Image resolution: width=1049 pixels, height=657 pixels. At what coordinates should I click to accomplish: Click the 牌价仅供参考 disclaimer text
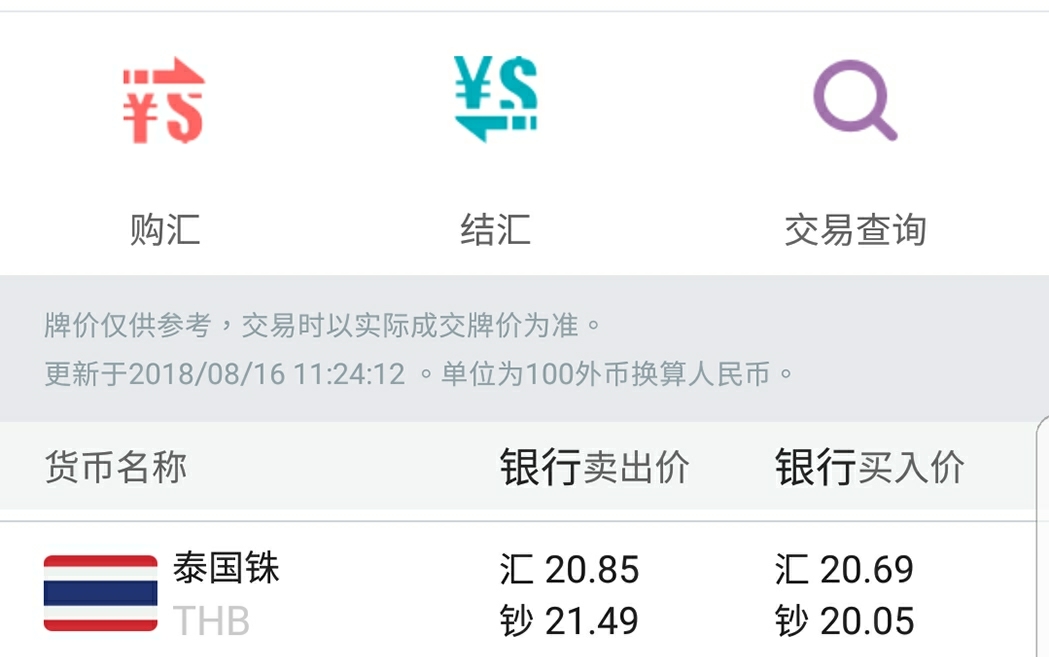coord(324,325)
